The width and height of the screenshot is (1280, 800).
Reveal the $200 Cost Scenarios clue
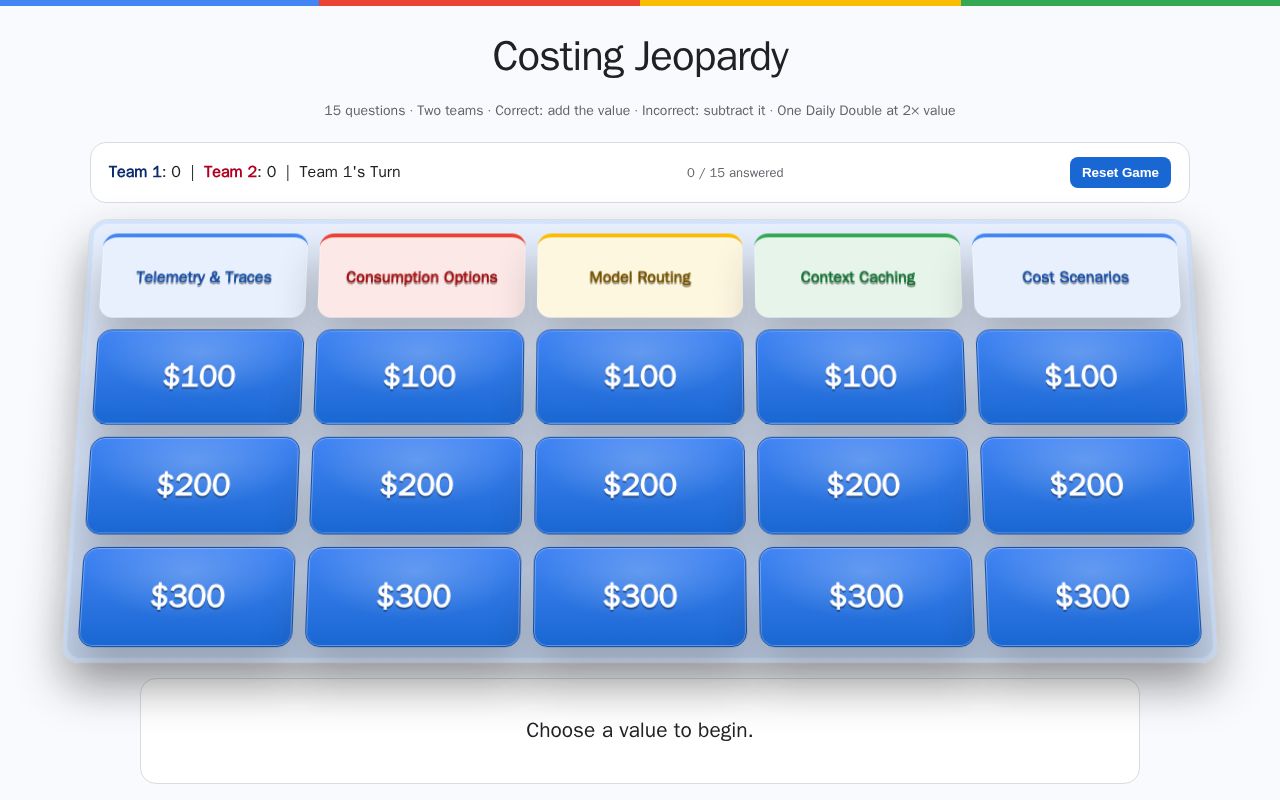coord(1087,485)
